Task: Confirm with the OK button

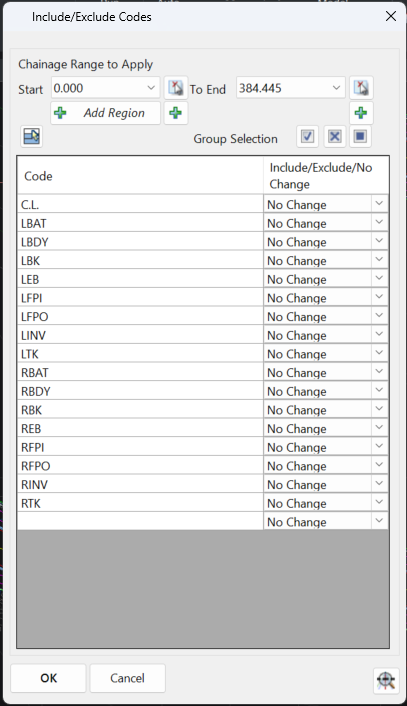Action: click(x=48, y=678)
